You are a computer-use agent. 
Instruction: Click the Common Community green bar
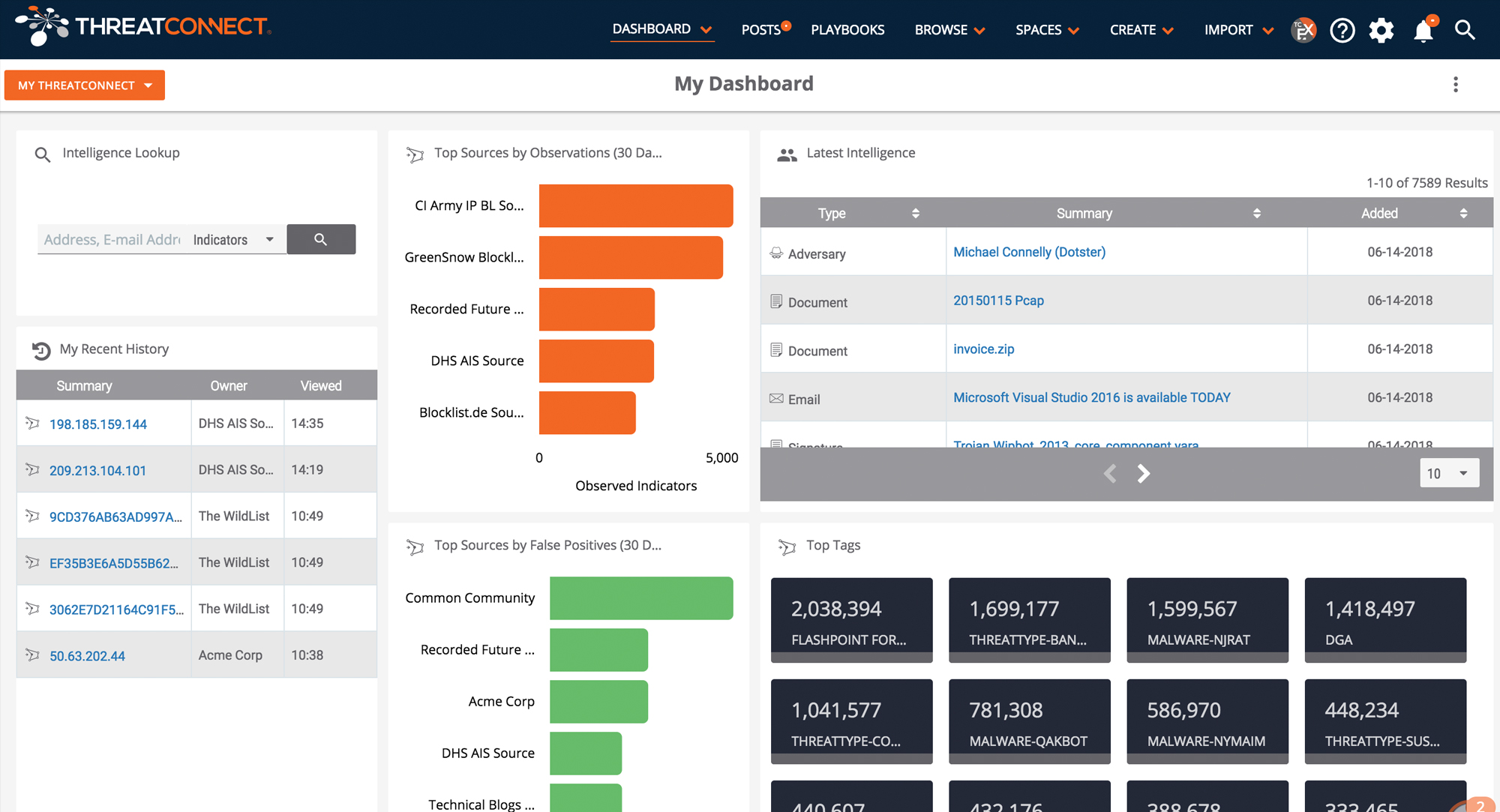click(x=641, y=598)
